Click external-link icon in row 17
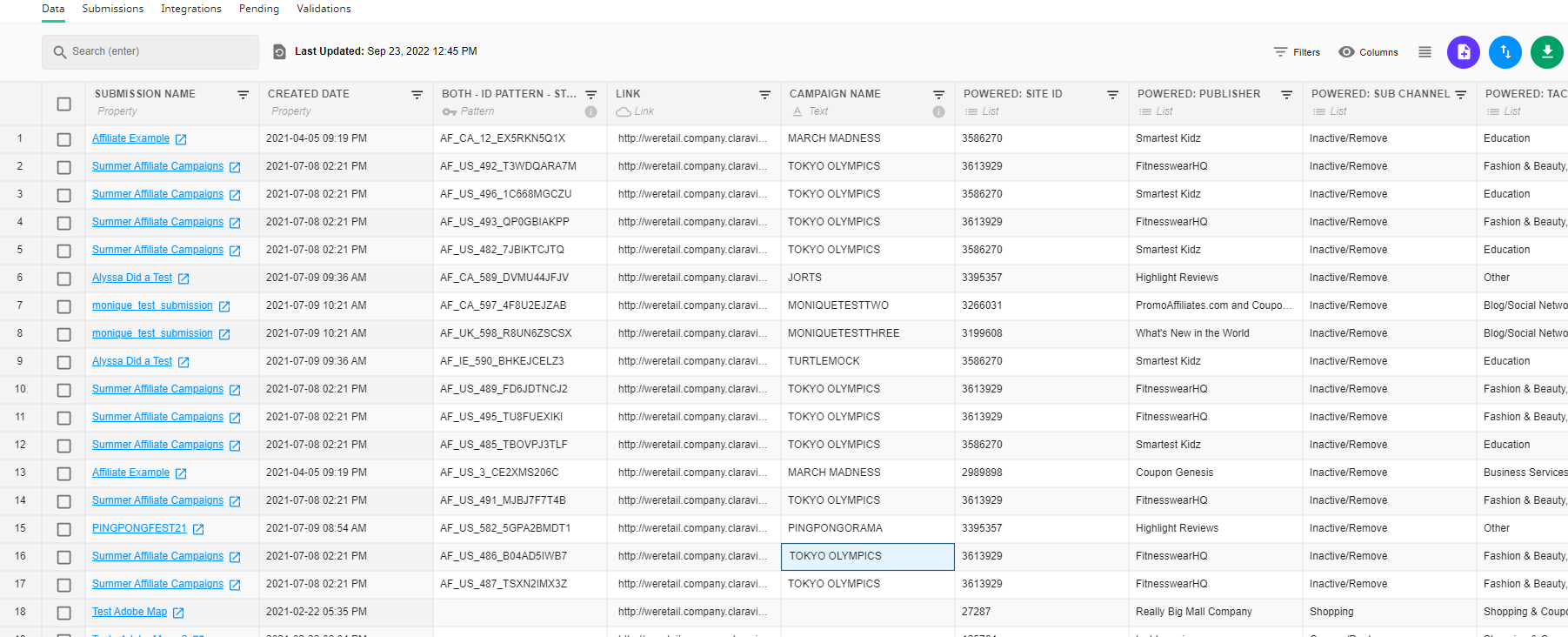Screen dimensions: 1568x637 click(235, 585)
